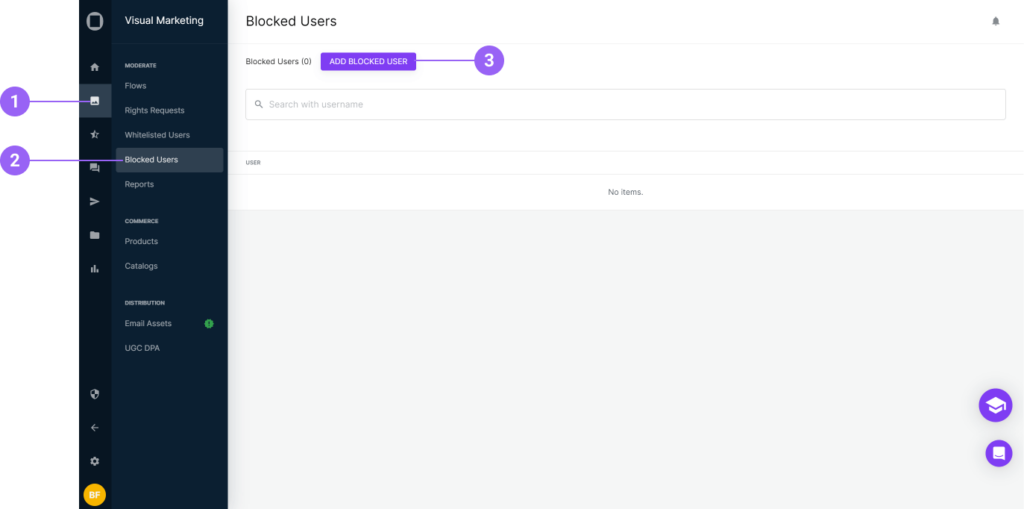Click the search magnifier icon
1024x509 pixels.
point(259,104)
